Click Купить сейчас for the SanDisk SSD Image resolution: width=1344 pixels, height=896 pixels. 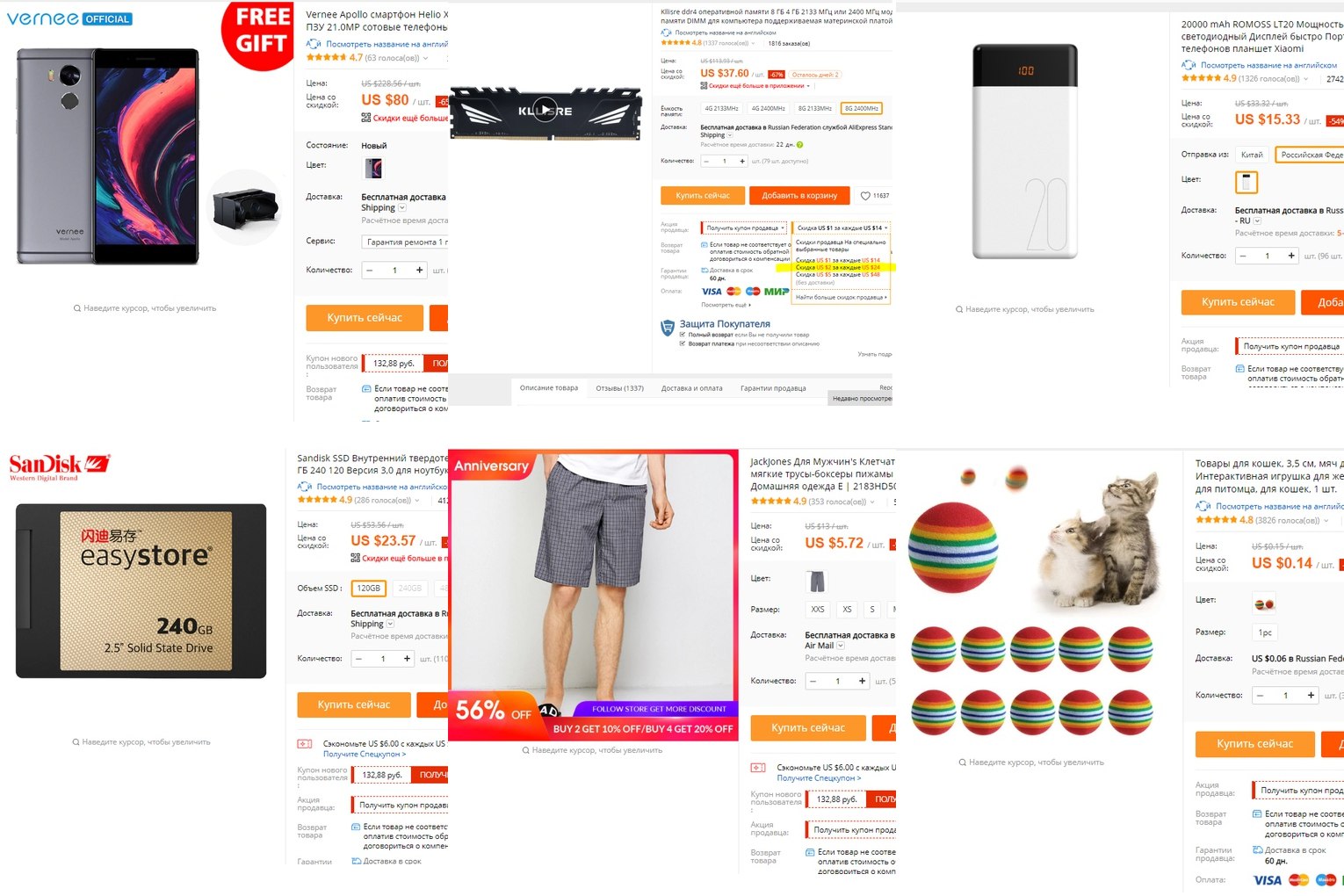coord(353,705)
